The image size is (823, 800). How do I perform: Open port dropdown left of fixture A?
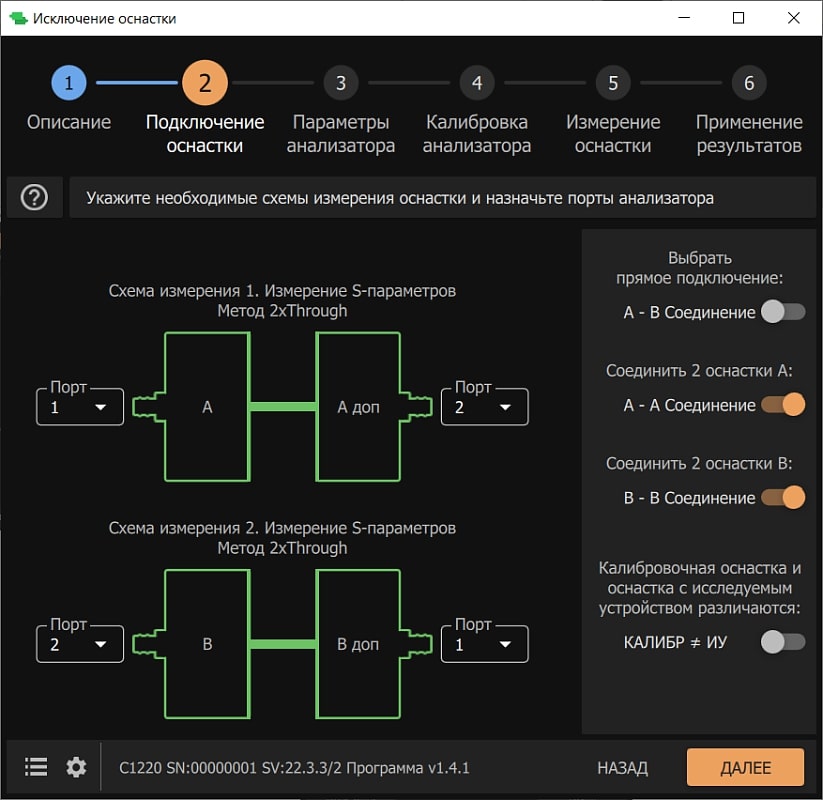click(80, 407)
